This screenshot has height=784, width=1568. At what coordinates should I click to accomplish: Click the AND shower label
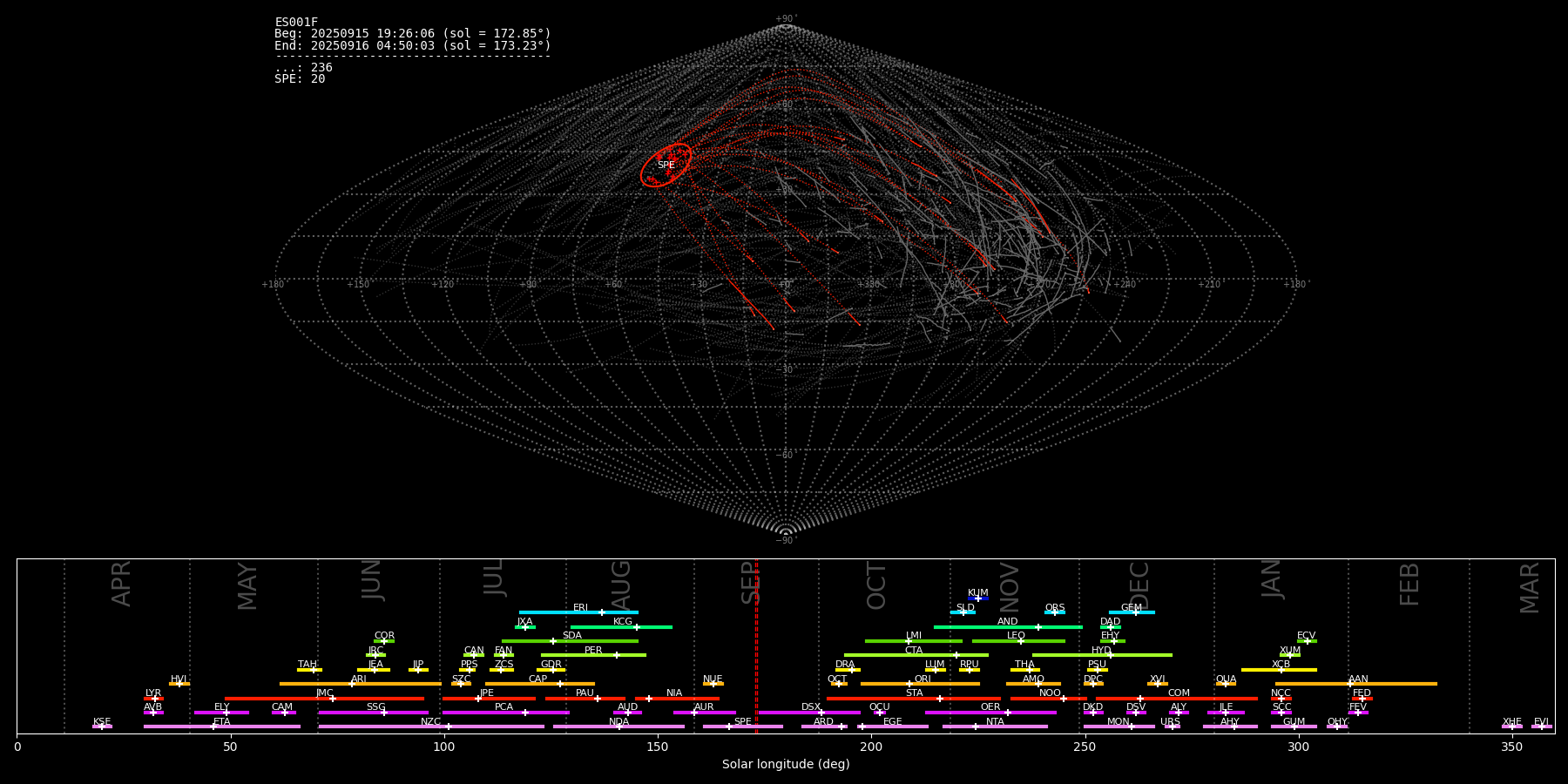tap(1008, 622)
